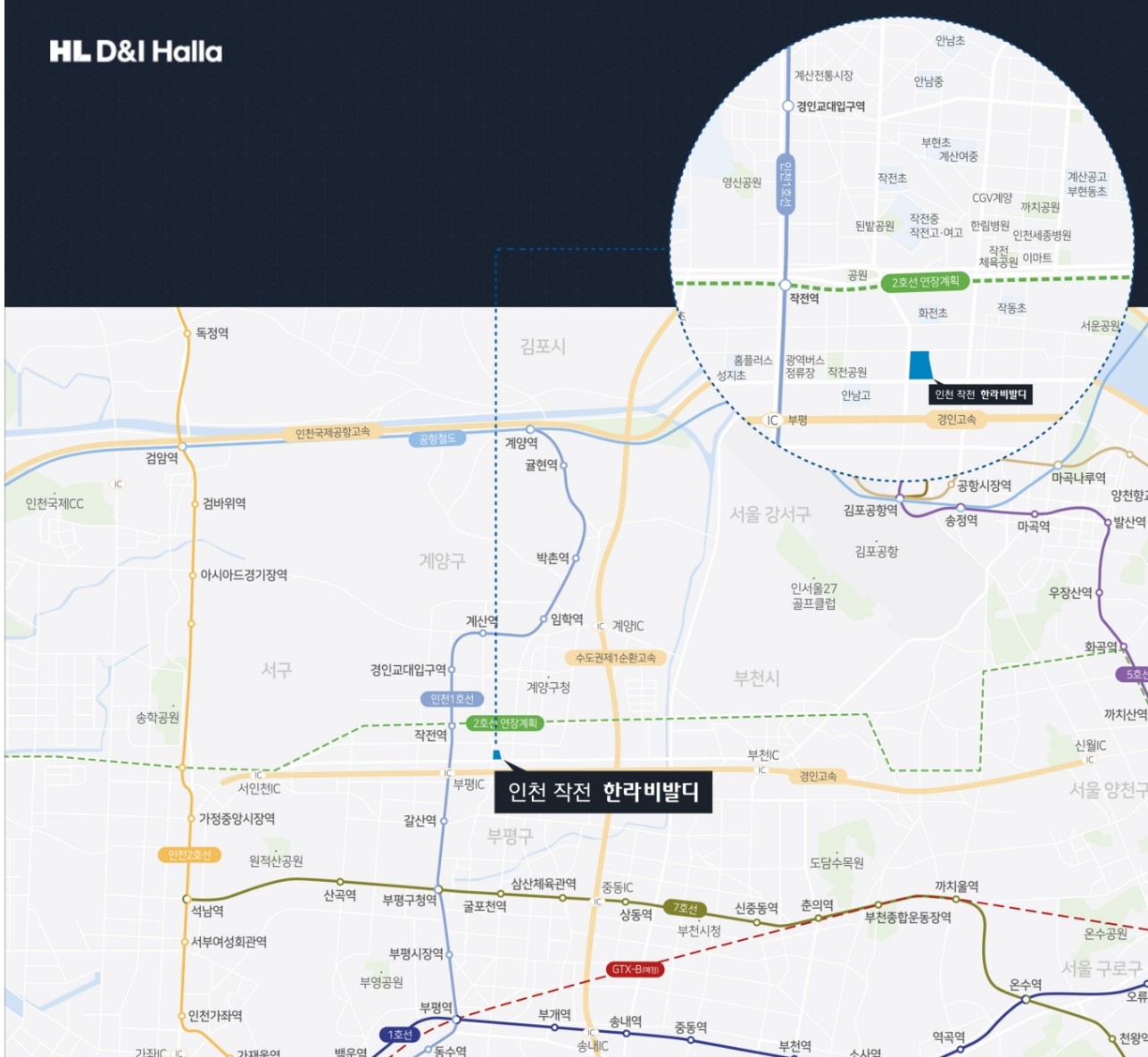Click the 송학공원 park label
Viewport: 1148px width, 1057px height.
coord(157,718)
